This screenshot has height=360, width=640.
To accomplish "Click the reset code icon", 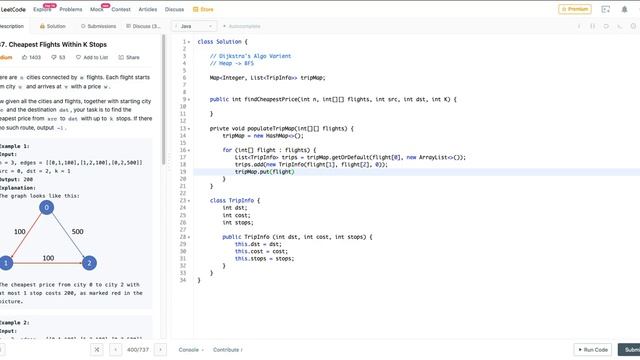I will (x=606, y=26).
